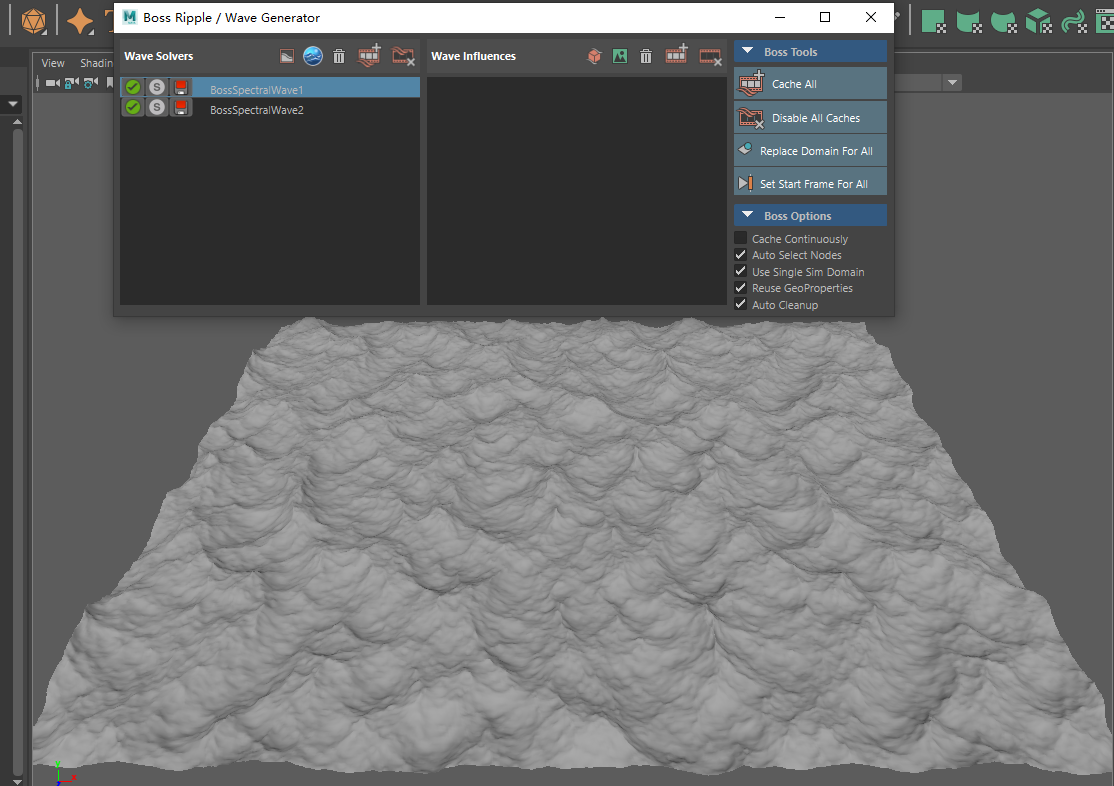This screenshot has width=1114, height=786.
Task: Select the BossSpectralWave2 solver row
Action: click(x=270, y=107)
